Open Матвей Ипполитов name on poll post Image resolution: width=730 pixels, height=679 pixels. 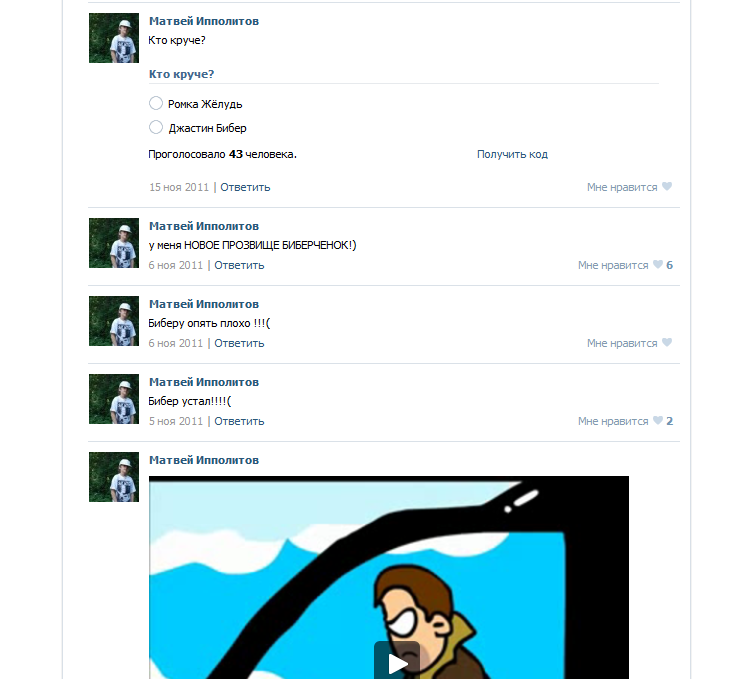click(x=203, y=21)
